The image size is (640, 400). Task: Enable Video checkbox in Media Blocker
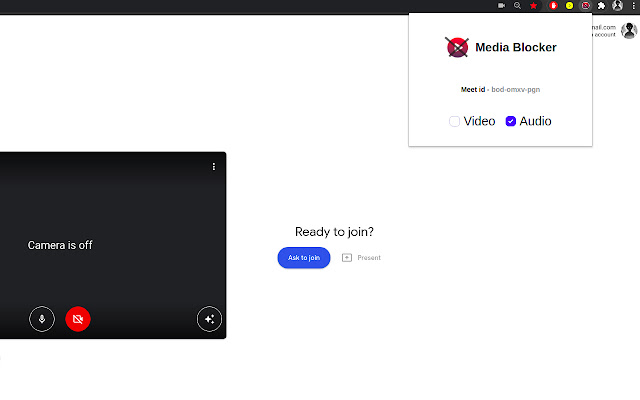(454, 121)
